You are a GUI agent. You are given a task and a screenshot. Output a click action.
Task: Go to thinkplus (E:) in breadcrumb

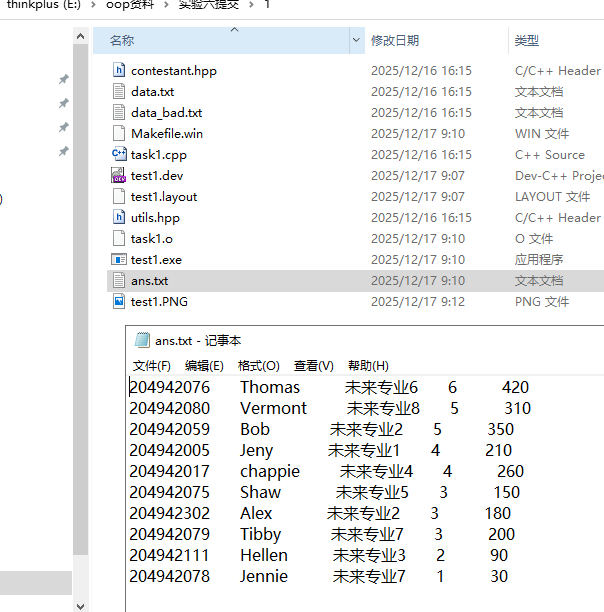tap(44, 5)
